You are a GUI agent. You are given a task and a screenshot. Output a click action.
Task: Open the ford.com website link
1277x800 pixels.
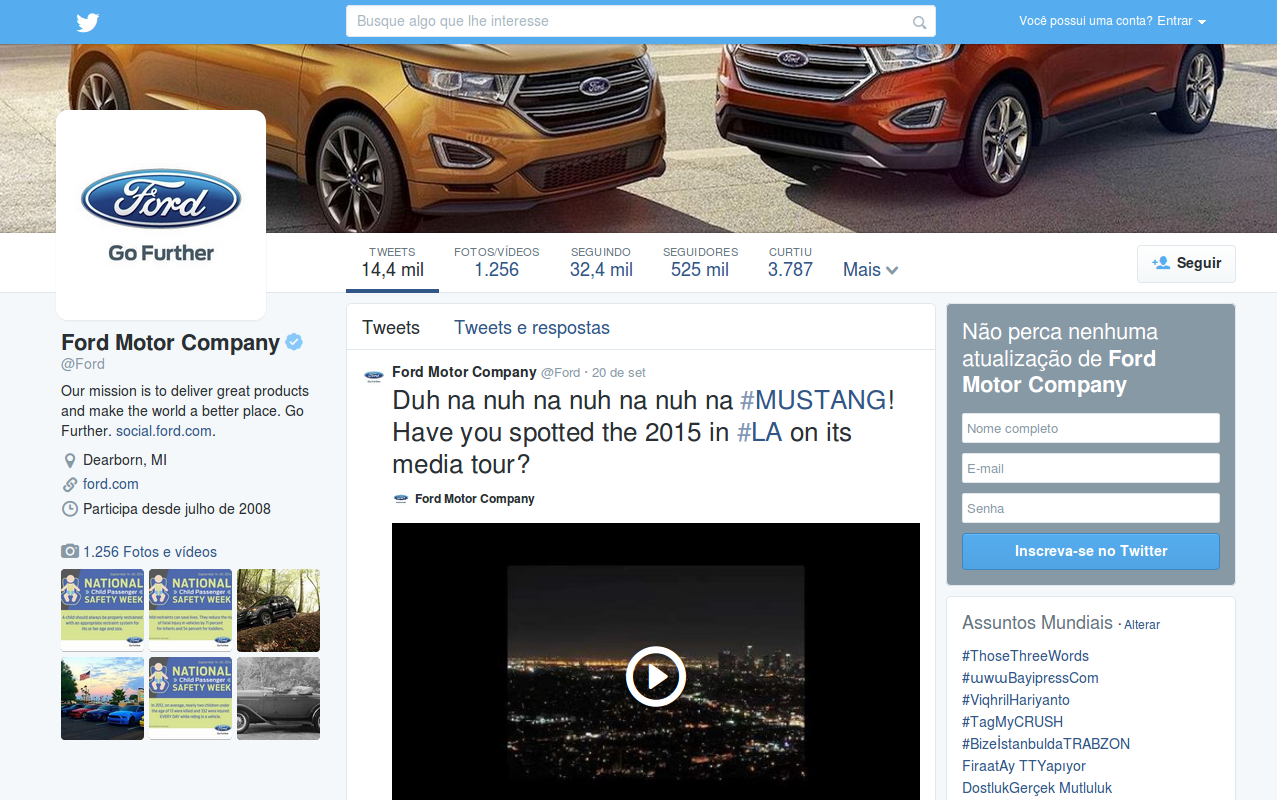pos(111,484)
